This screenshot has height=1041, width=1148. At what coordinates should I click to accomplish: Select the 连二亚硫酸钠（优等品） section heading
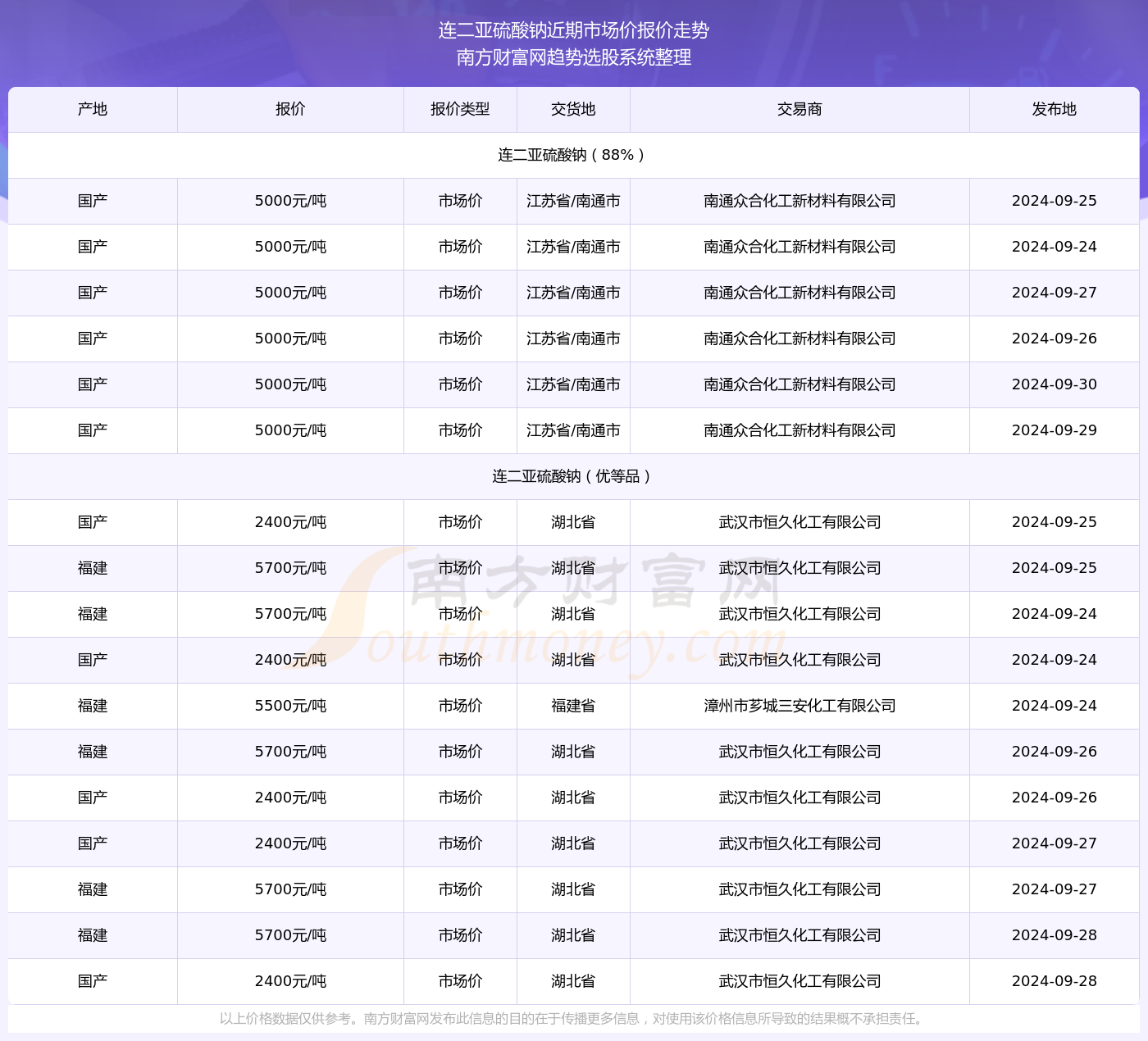click(573, 476)
